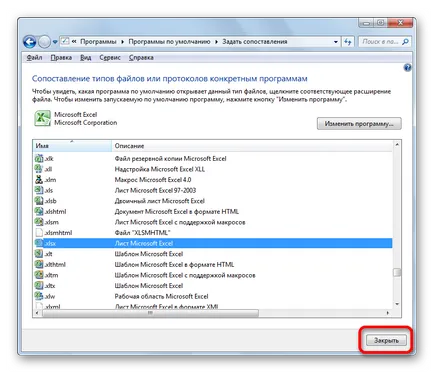Viewport: 434px width, 373px height.
Task: Click the .xltm file icon
Action: pos(39,275)
